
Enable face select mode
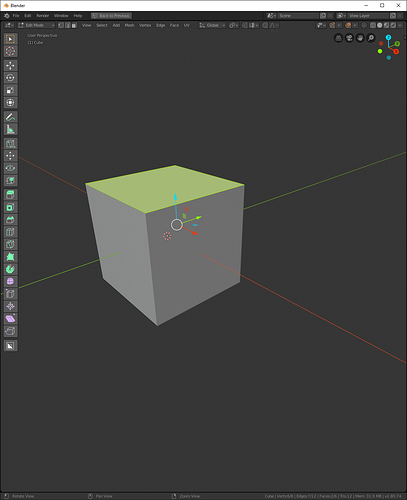pos(74,25)
